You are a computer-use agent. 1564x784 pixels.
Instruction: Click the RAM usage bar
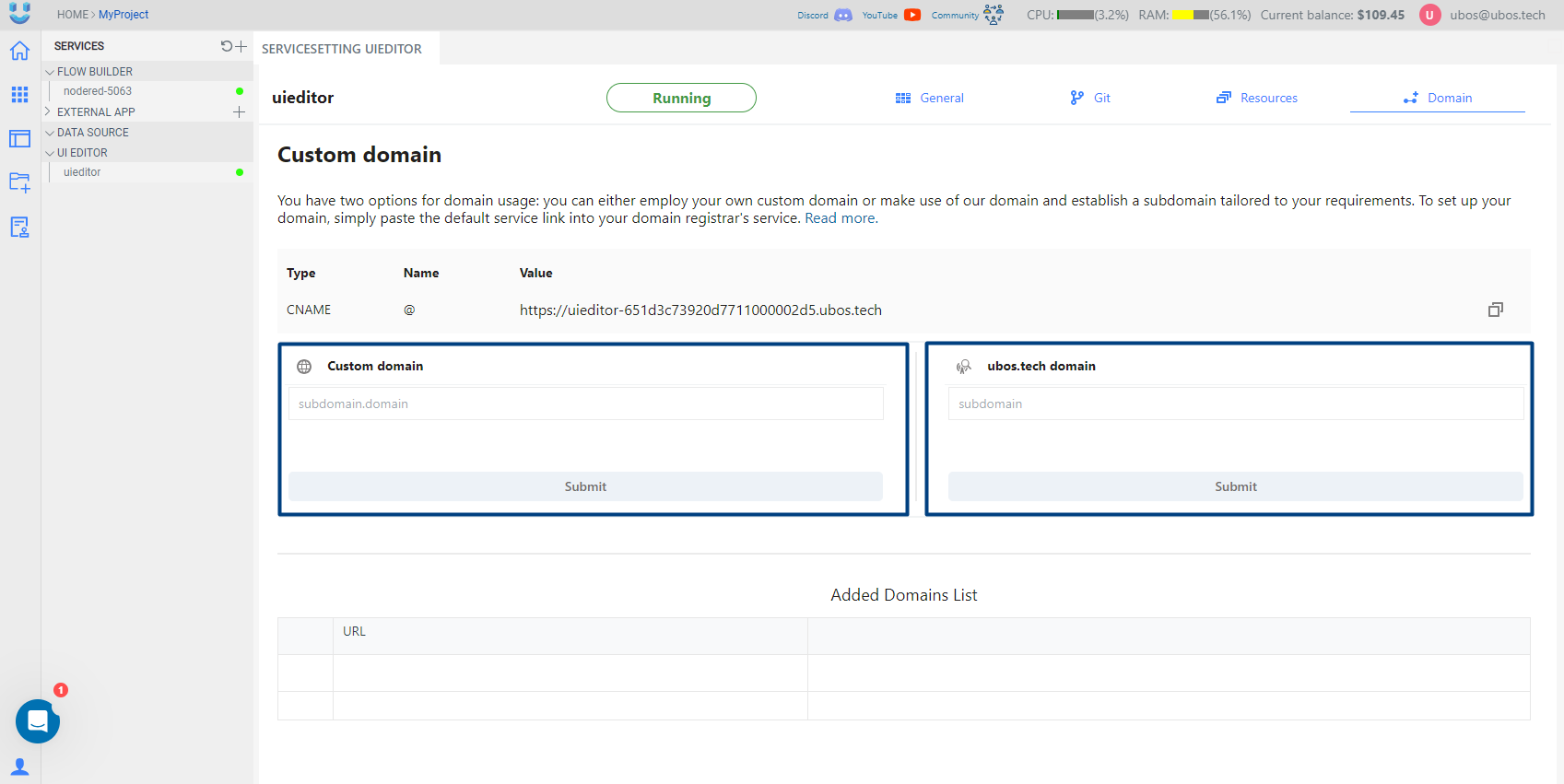1191,15
